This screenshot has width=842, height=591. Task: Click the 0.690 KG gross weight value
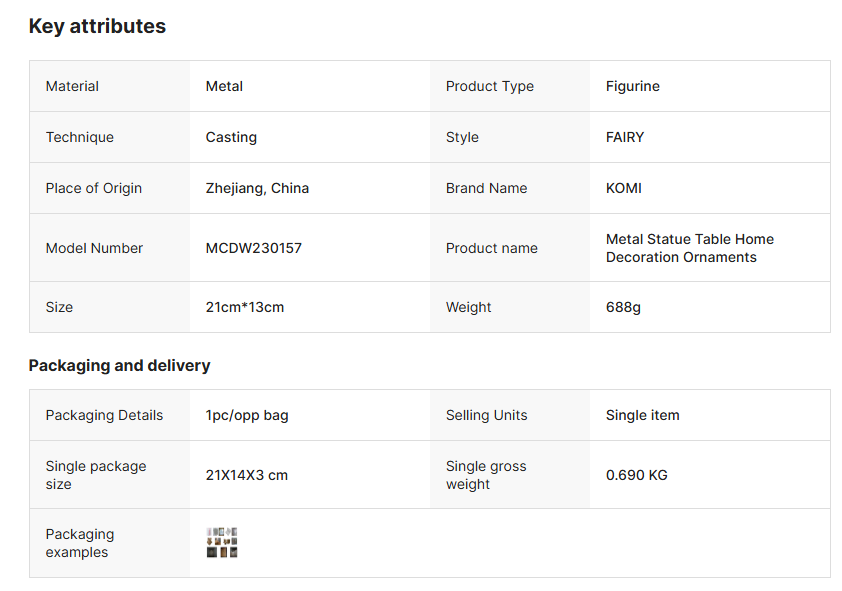click(x=636, y=475)
